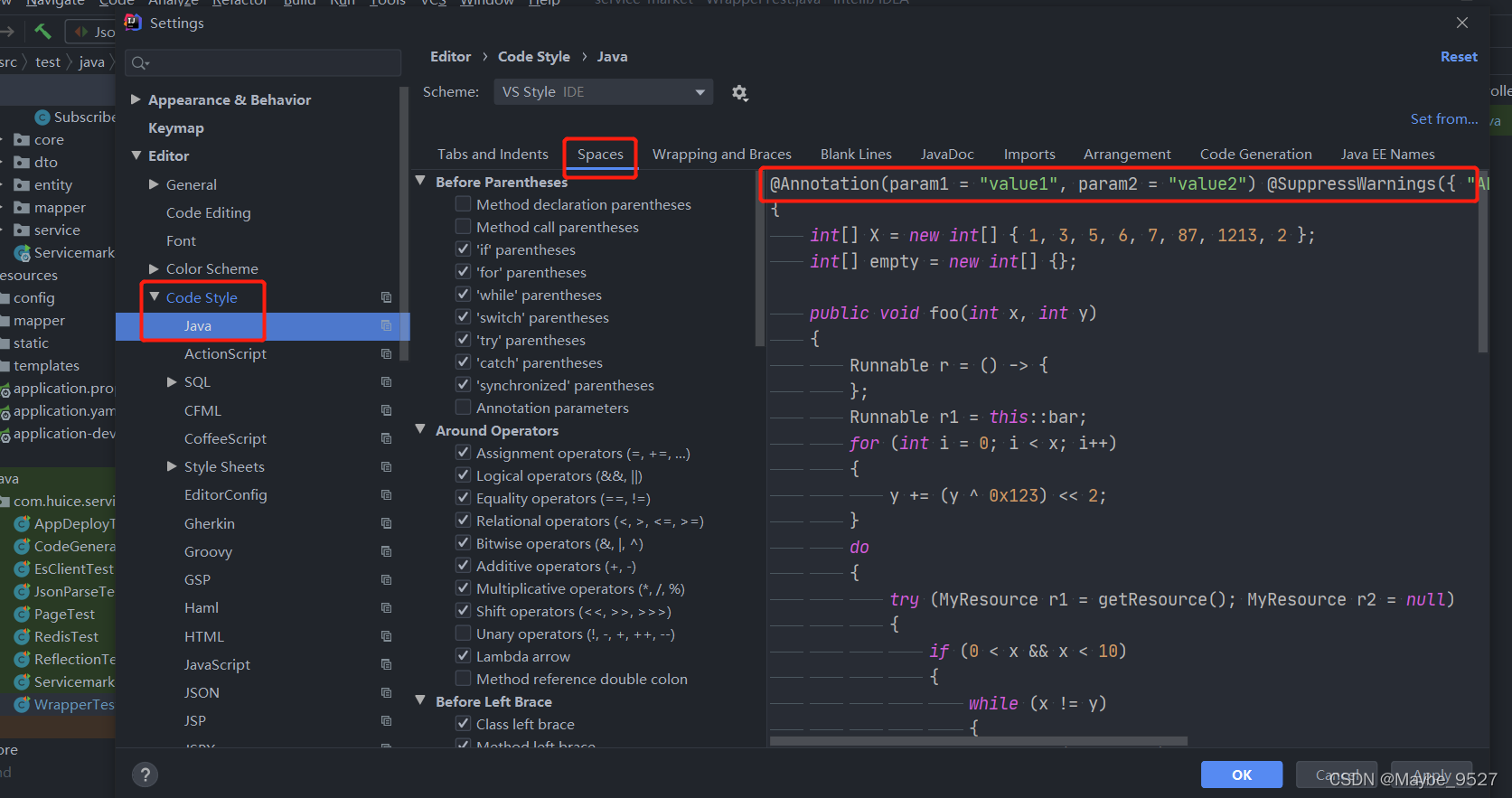Screen dimensions: 1512x798
Task: Click the build hammer icon in toolbar
Action: (x=42, y=32)
